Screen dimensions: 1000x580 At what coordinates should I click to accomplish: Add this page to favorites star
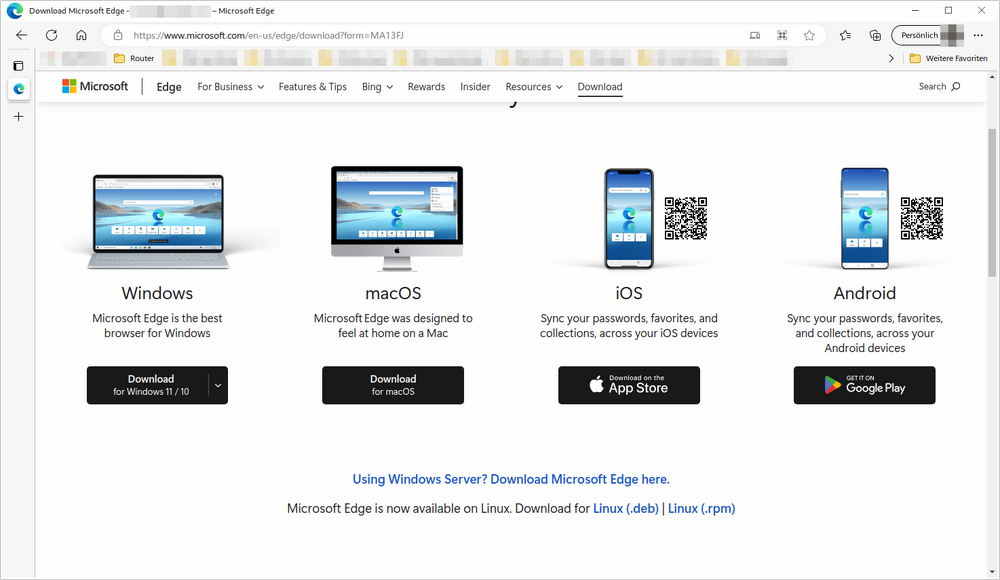(809, 35)
